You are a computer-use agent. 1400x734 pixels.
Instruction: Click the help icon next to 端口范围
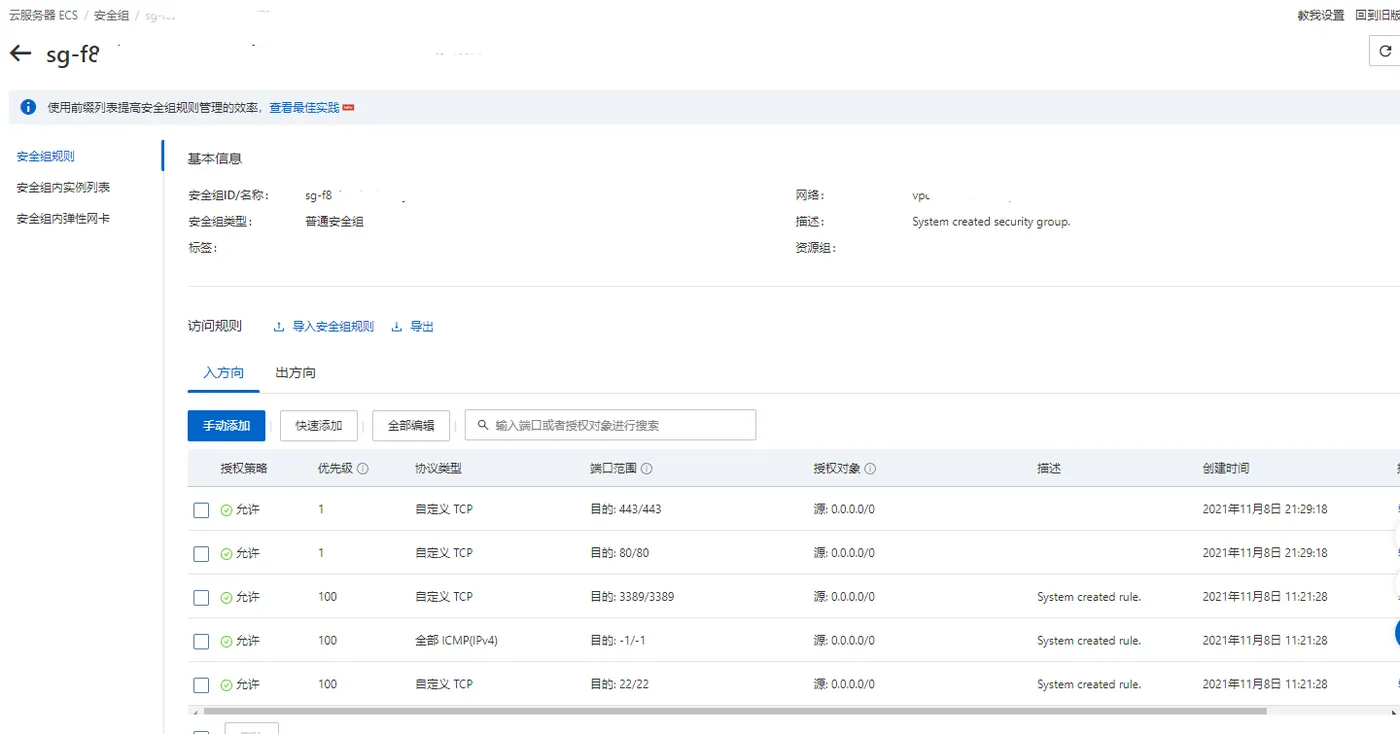click(647, 469)
